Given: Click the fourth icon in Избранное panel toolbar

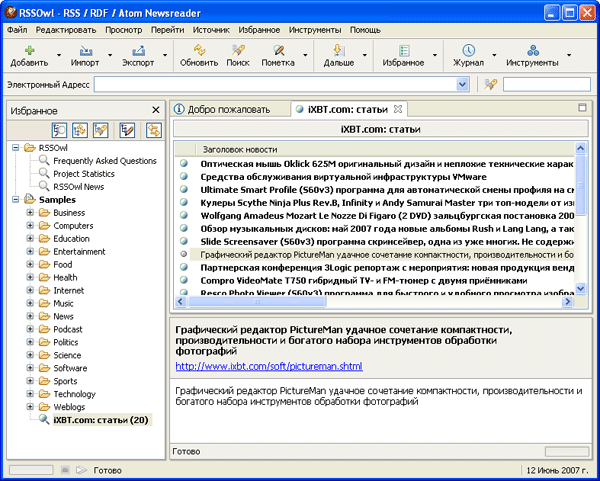Looking at the screenshot, I should 127,130.
